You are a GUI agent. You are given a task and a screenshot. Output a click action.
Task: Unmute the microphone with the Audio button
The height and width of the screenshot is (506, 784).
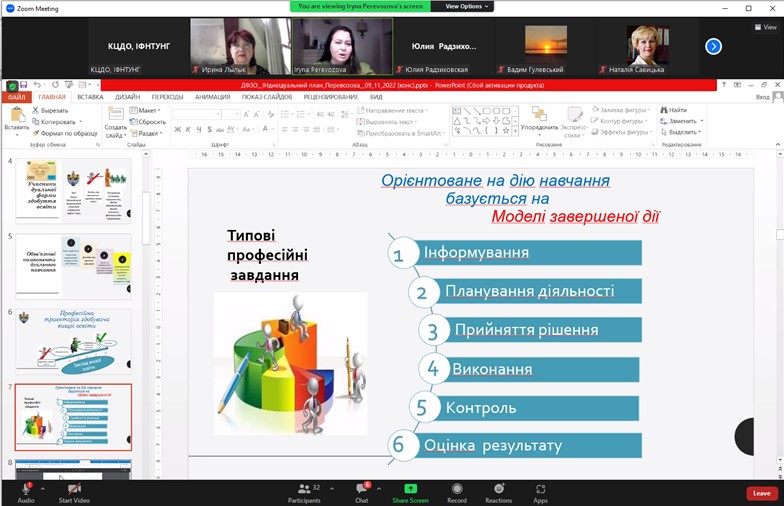click(x=26, y=490)
